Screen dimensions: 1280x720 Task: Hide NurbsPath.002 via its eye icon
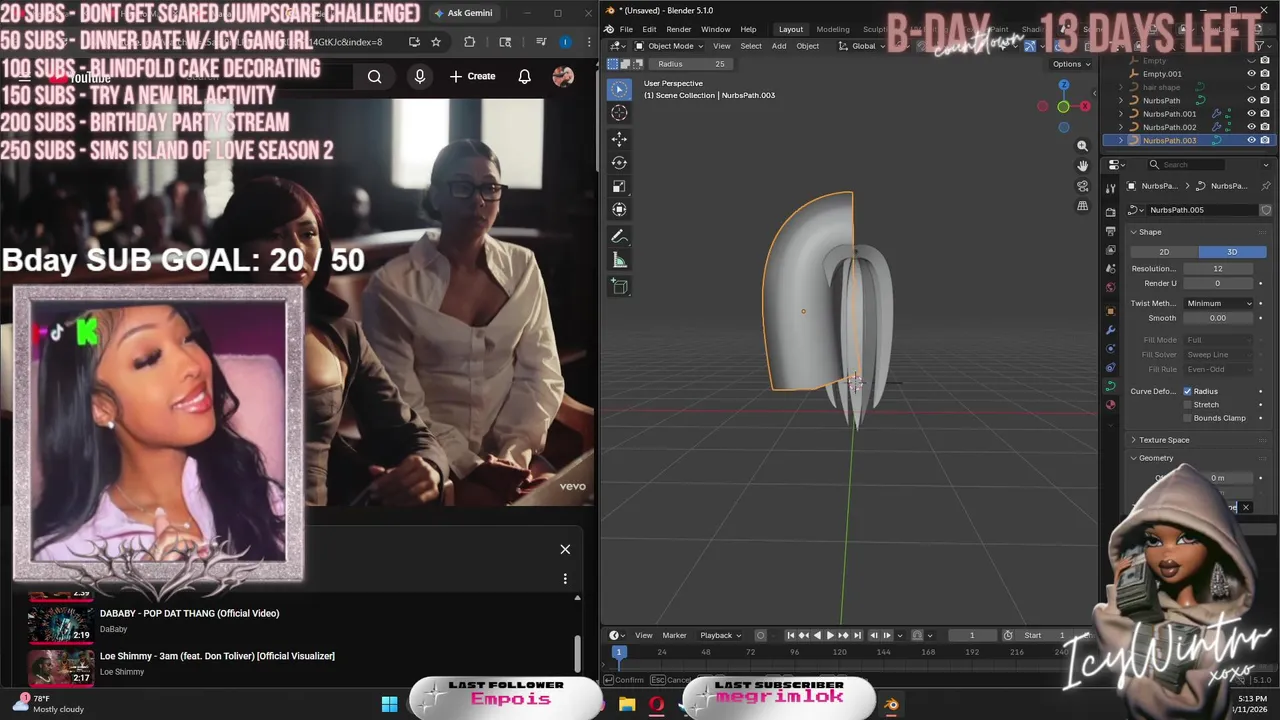click(x=1251, y=127)
